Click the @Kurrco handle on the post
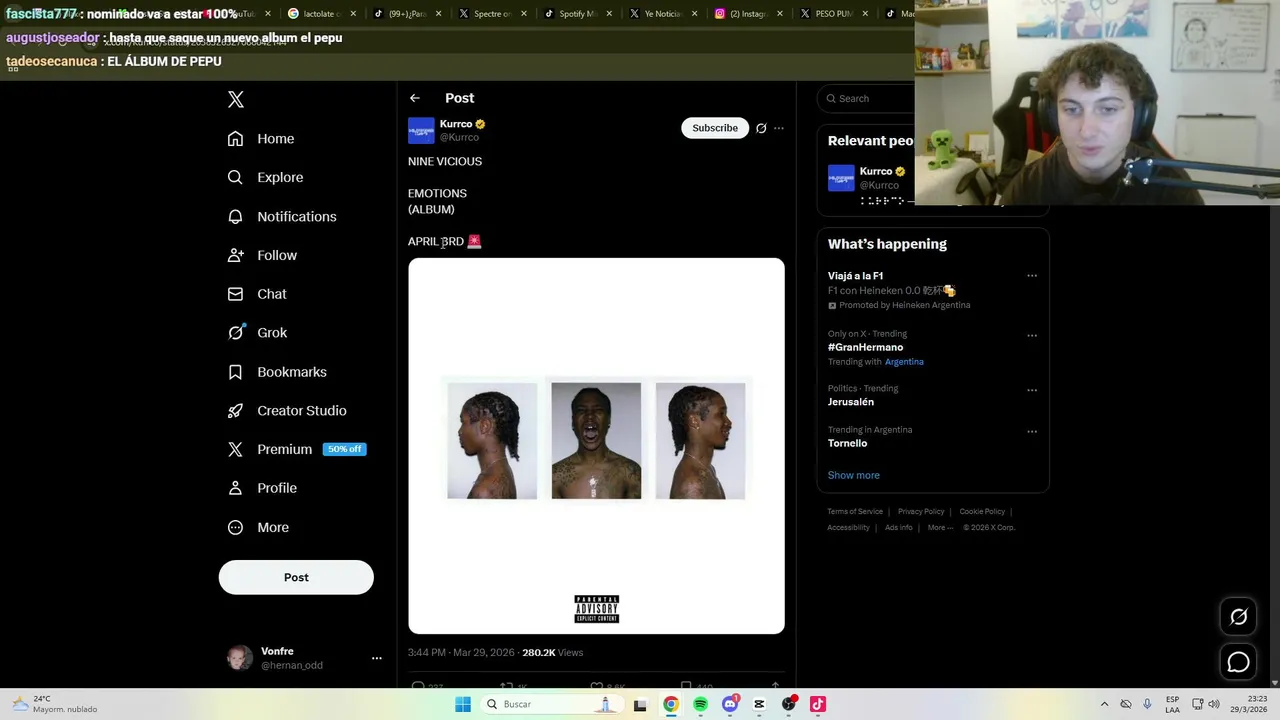Screen dimensions: 1280x720 459,137
